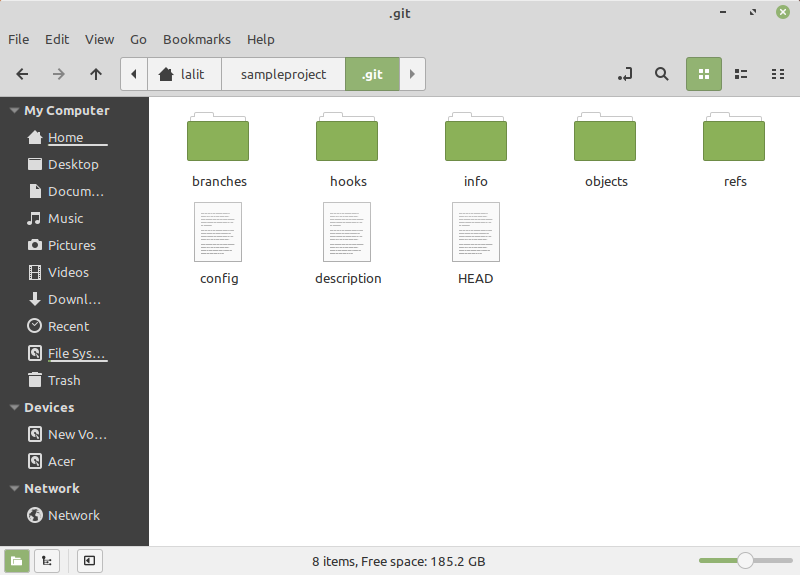The image size is (800, 575).
Task: Select the hooks folder icon
Action: (x=347, y=137)
